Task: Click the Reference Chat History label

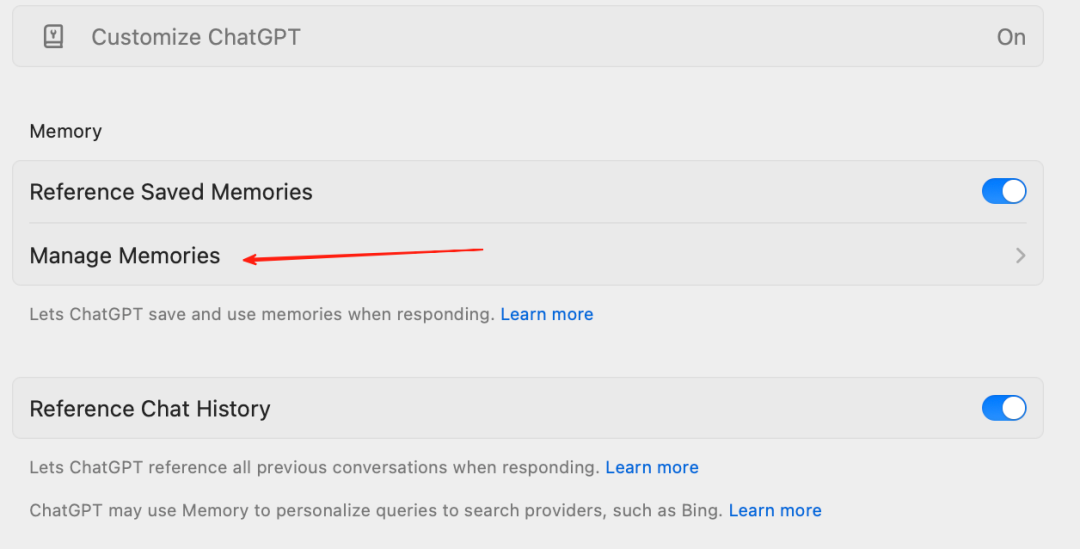Action: pos(150,409)
